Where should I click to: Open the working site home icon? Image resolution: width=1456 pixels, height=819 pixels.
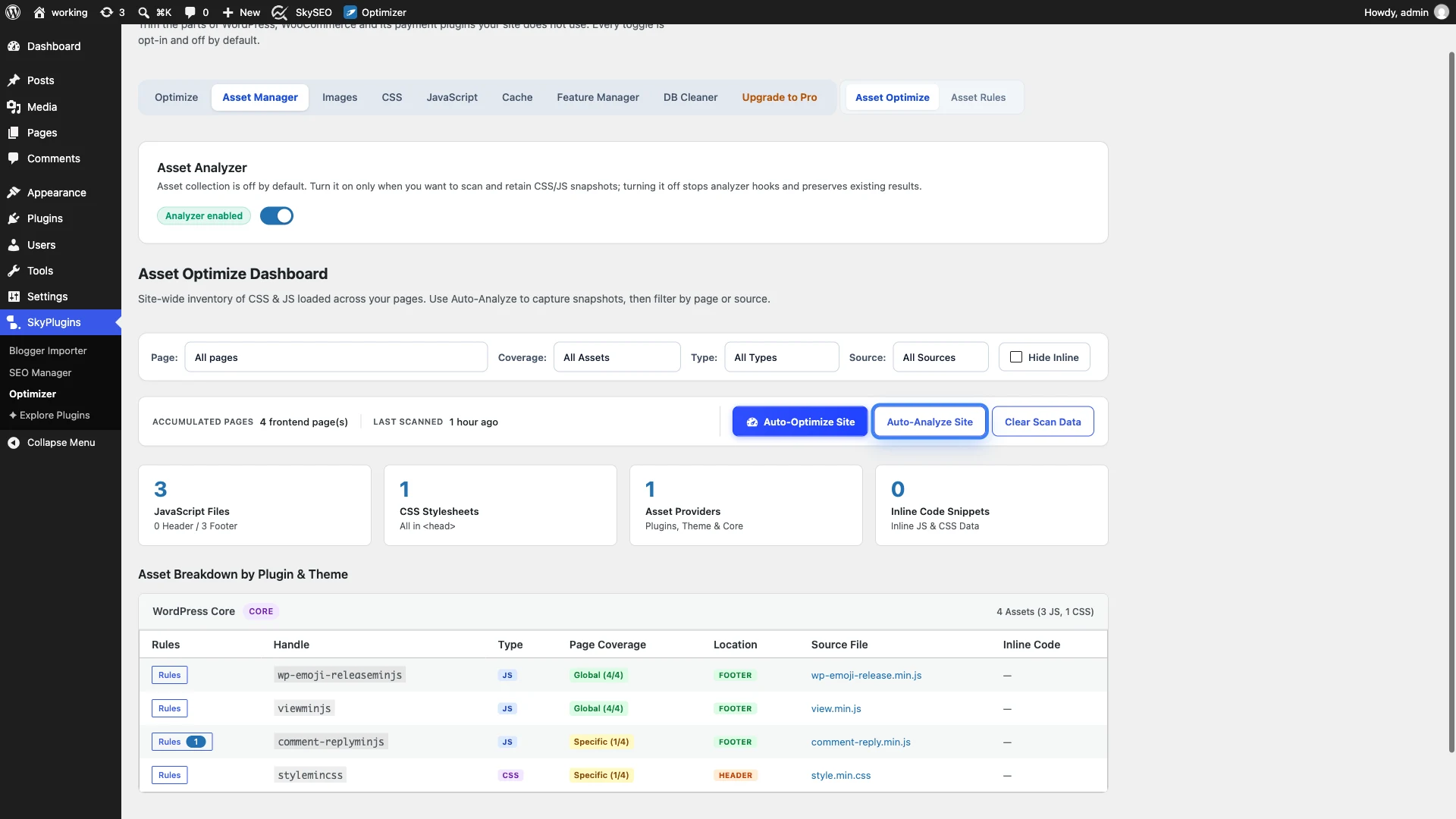39,12
